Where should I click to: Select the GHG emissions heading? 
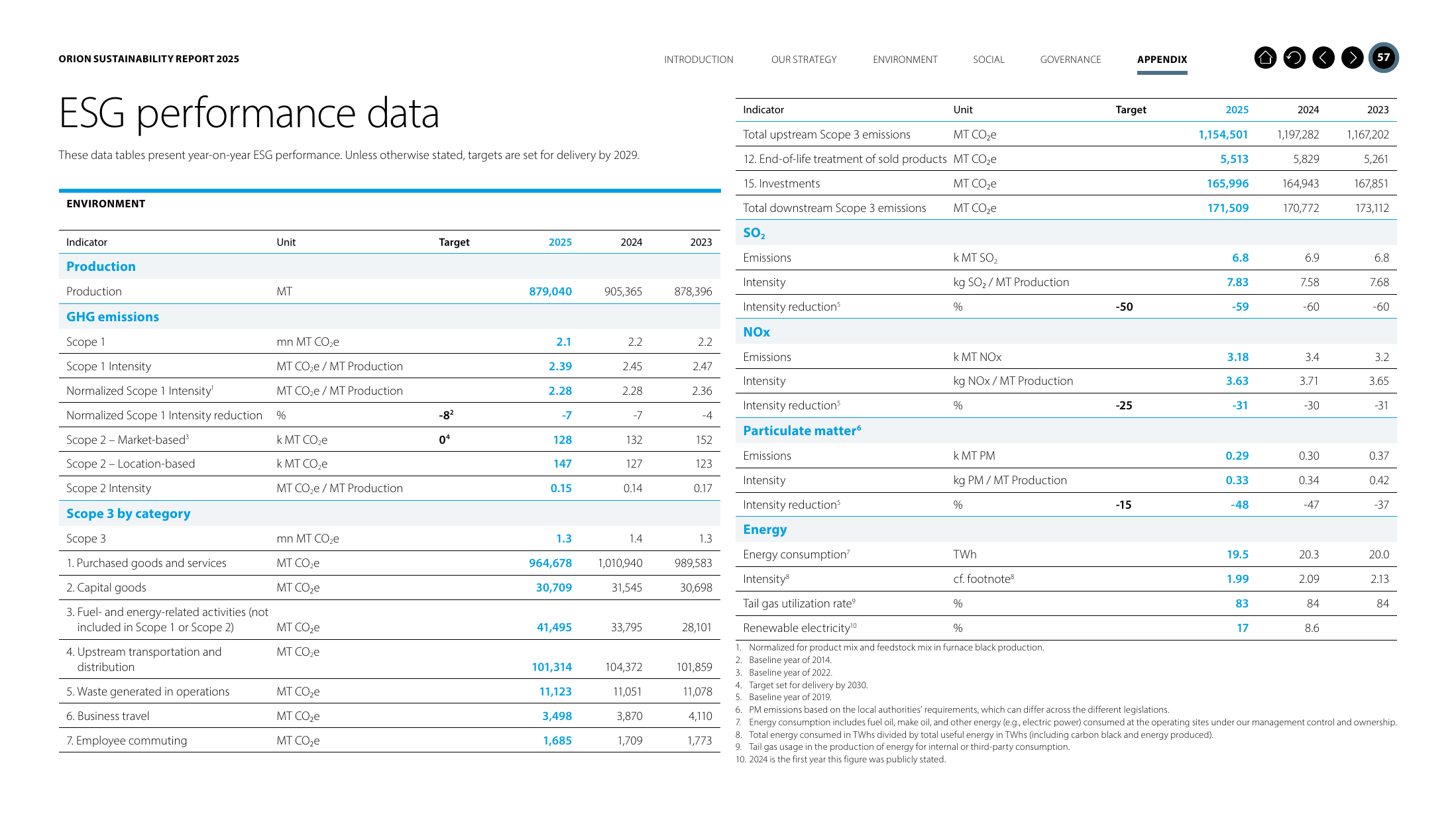[113, 317]
